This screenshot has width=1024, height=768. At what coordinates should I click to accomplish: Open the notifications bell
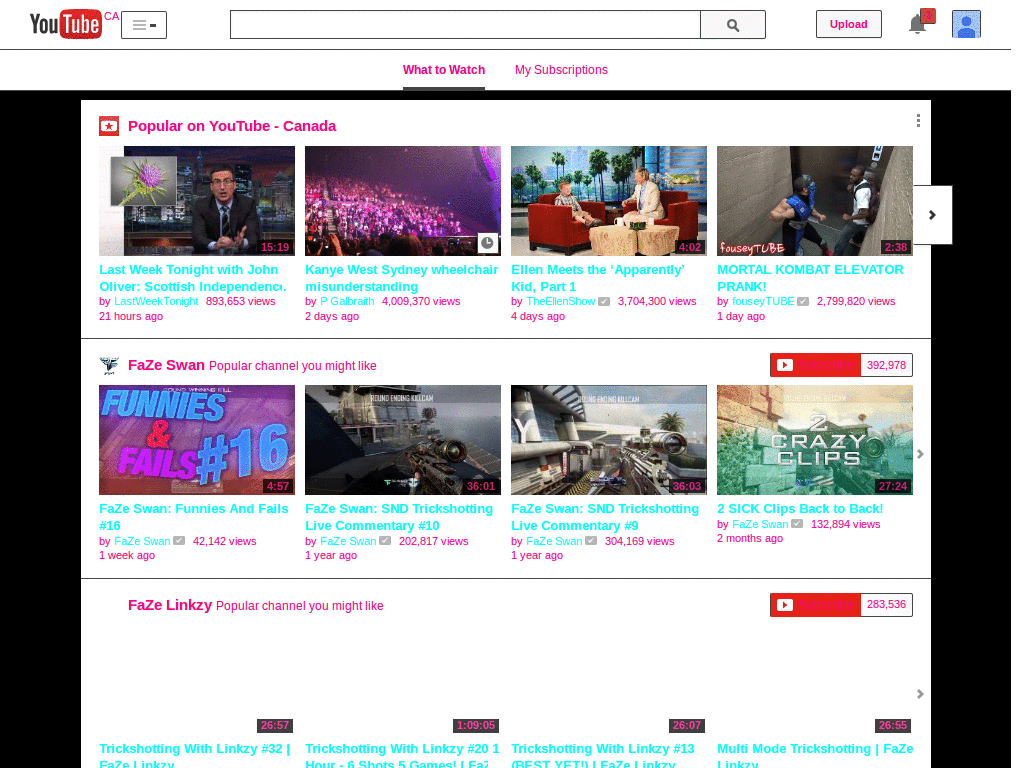click(x=918, y=24)
